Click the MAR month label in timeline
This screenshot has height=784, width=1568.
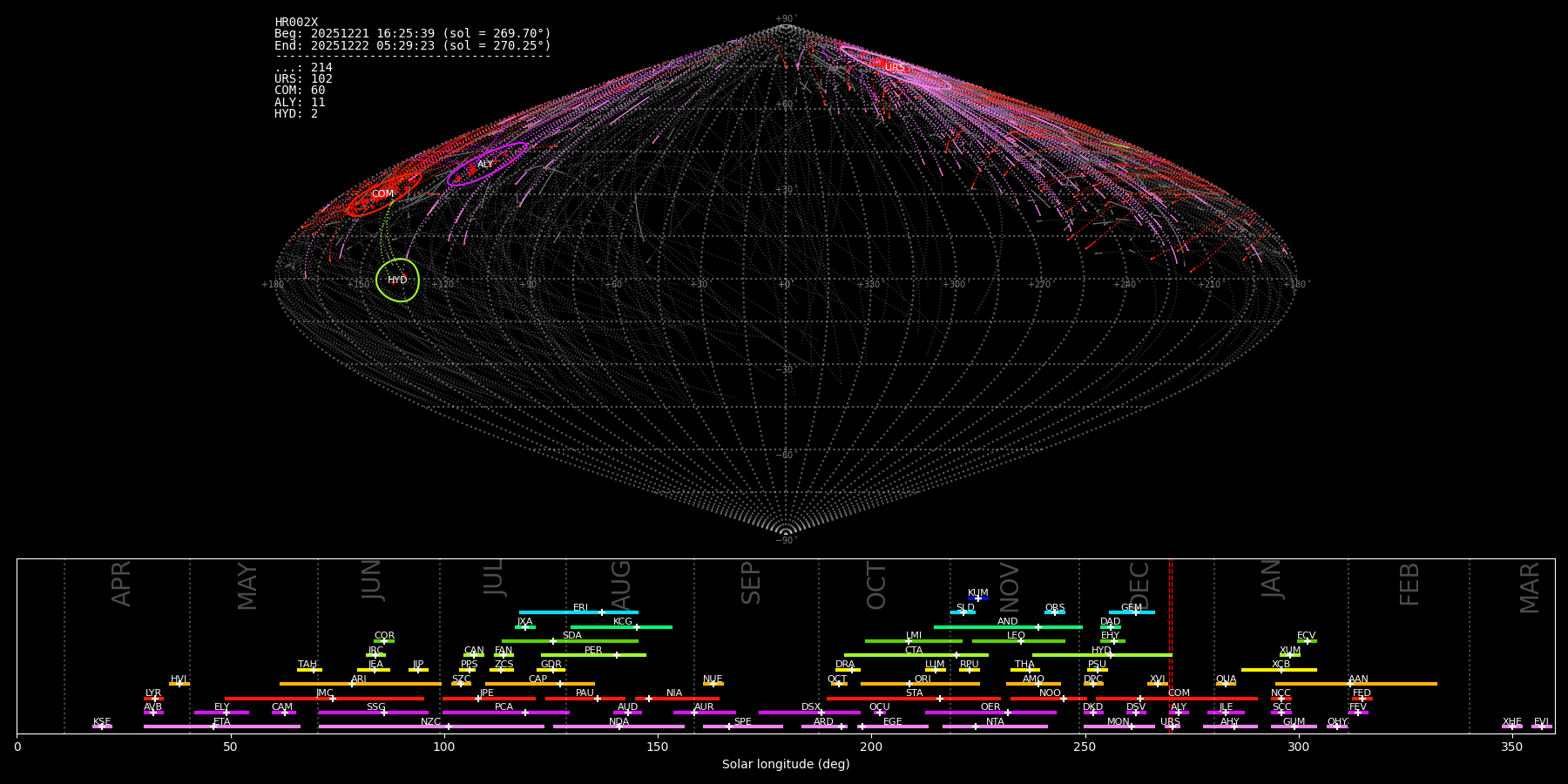pos(1529,588)
